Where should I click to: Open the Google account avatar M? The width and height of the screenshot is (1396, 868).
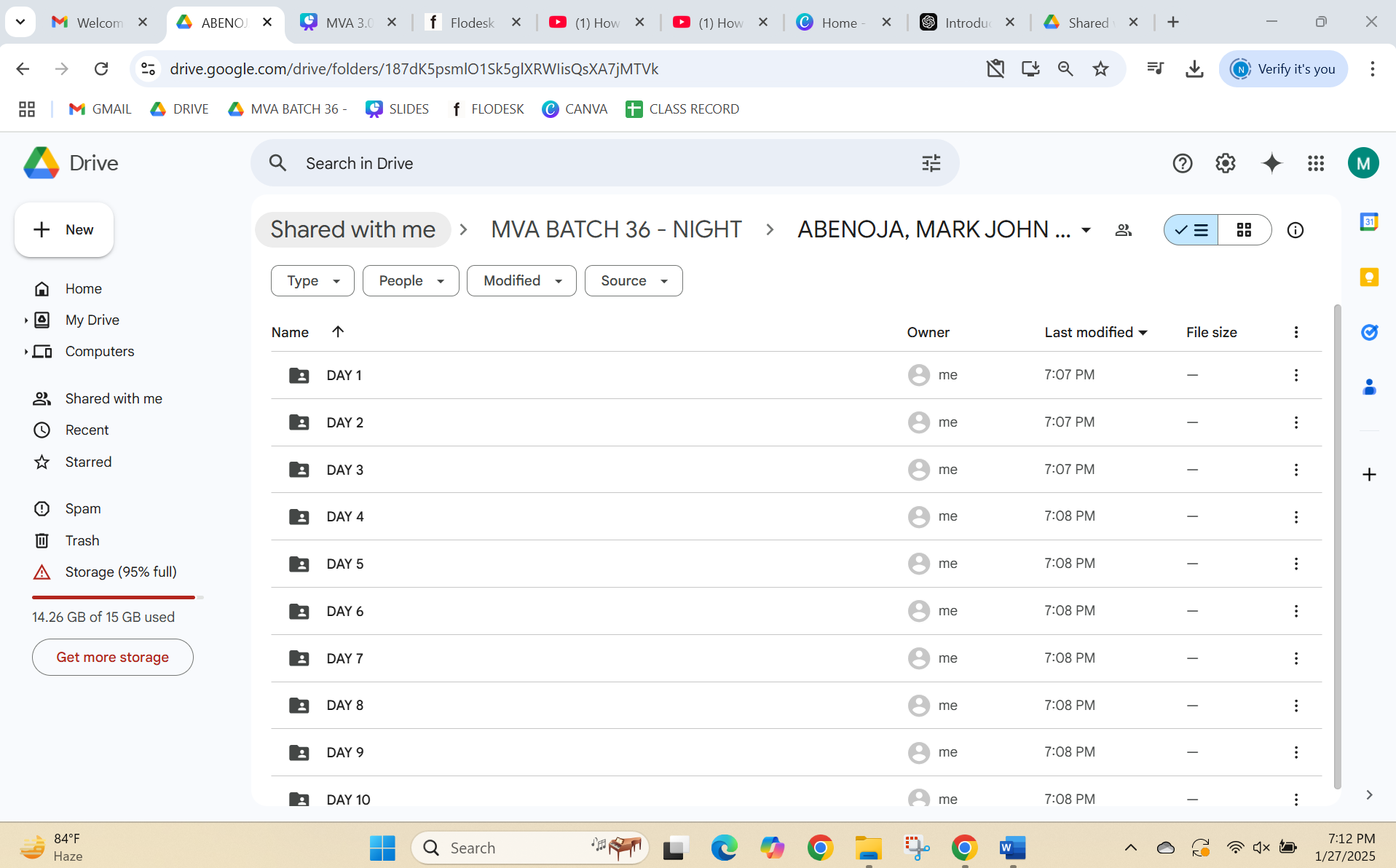point(1363,163)
